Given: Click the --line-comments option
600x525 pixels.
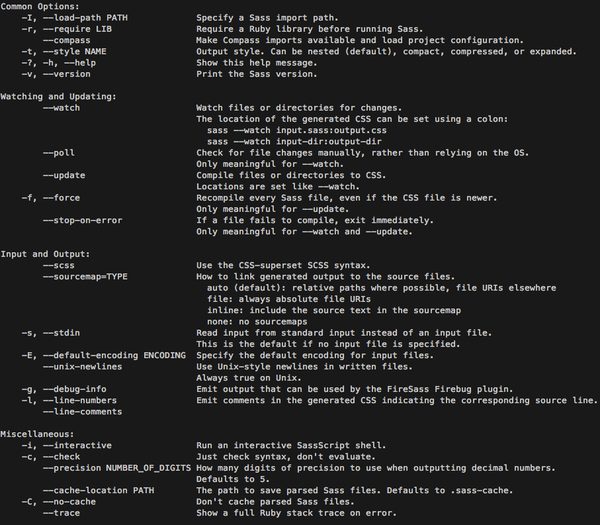Looking at the screenshot, I should point(82,412).
